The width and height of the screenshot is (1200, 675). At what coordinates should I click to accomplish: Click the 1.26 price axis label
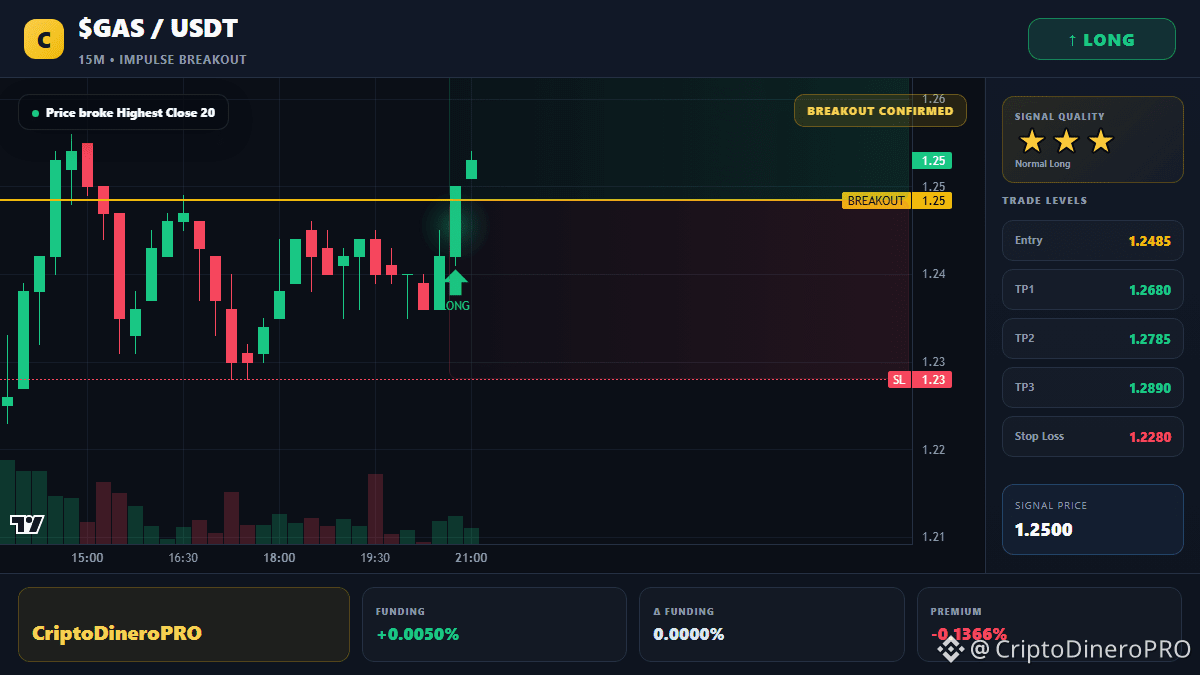(x=934, y=99)
